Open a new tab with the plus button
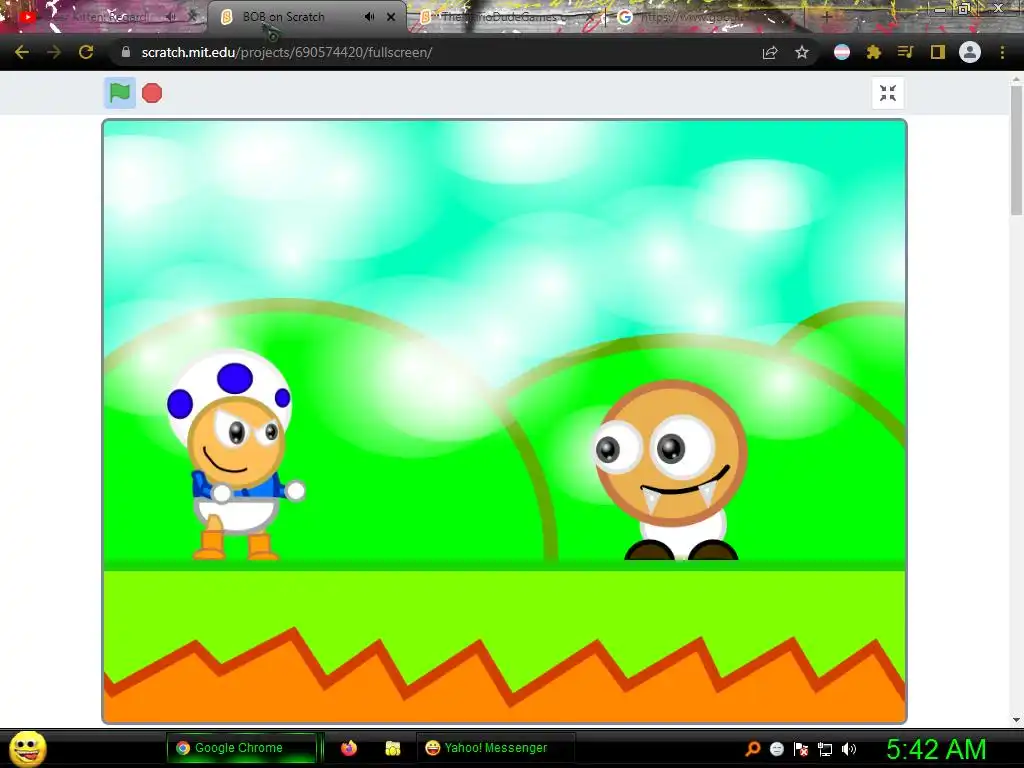Image resolution: width=1024 pixels, height=768 pixels. pyautogui.click(x=827, y=17)
